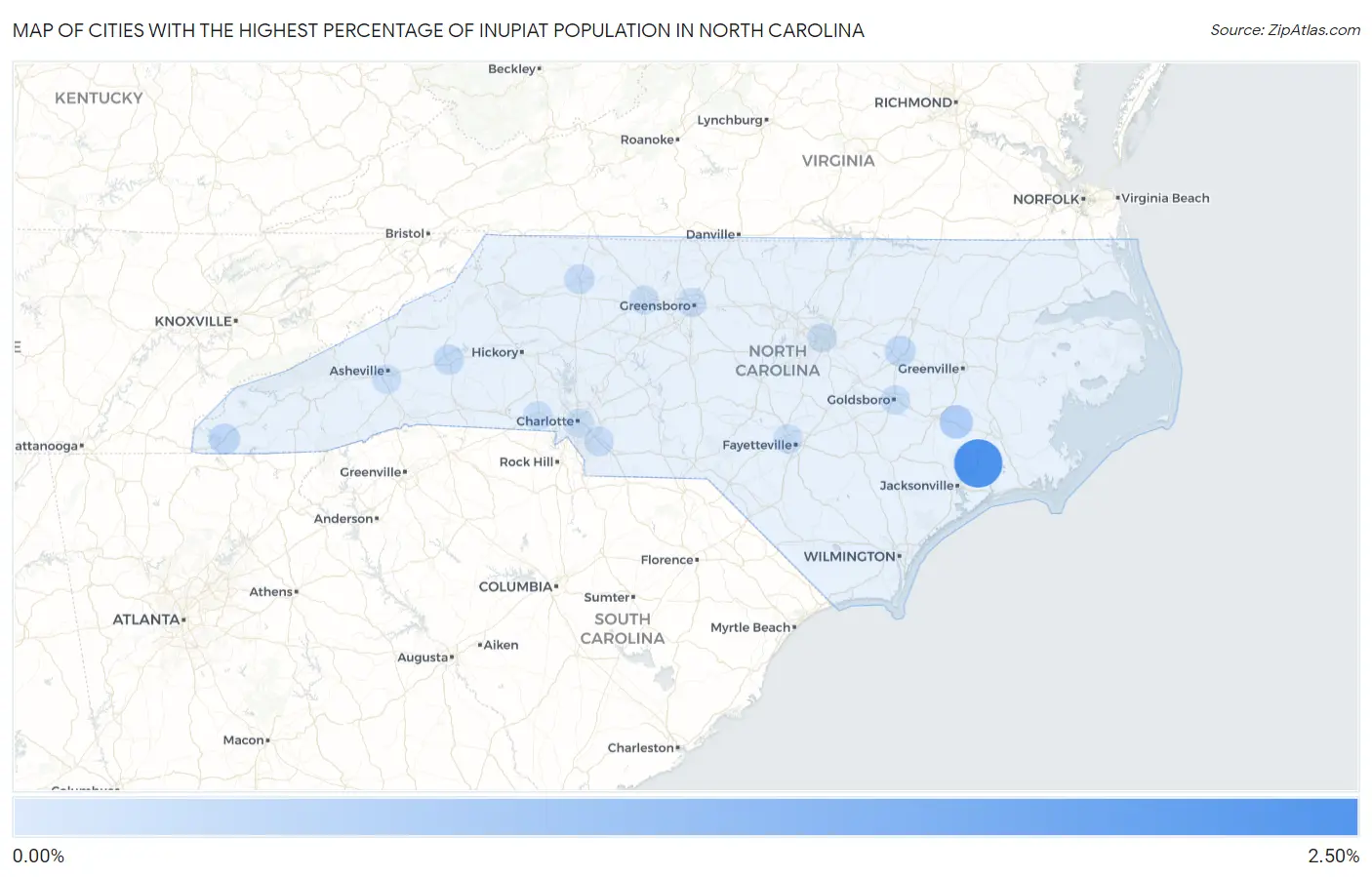Click the 0.00% legend minimum label

pos(38,856)
